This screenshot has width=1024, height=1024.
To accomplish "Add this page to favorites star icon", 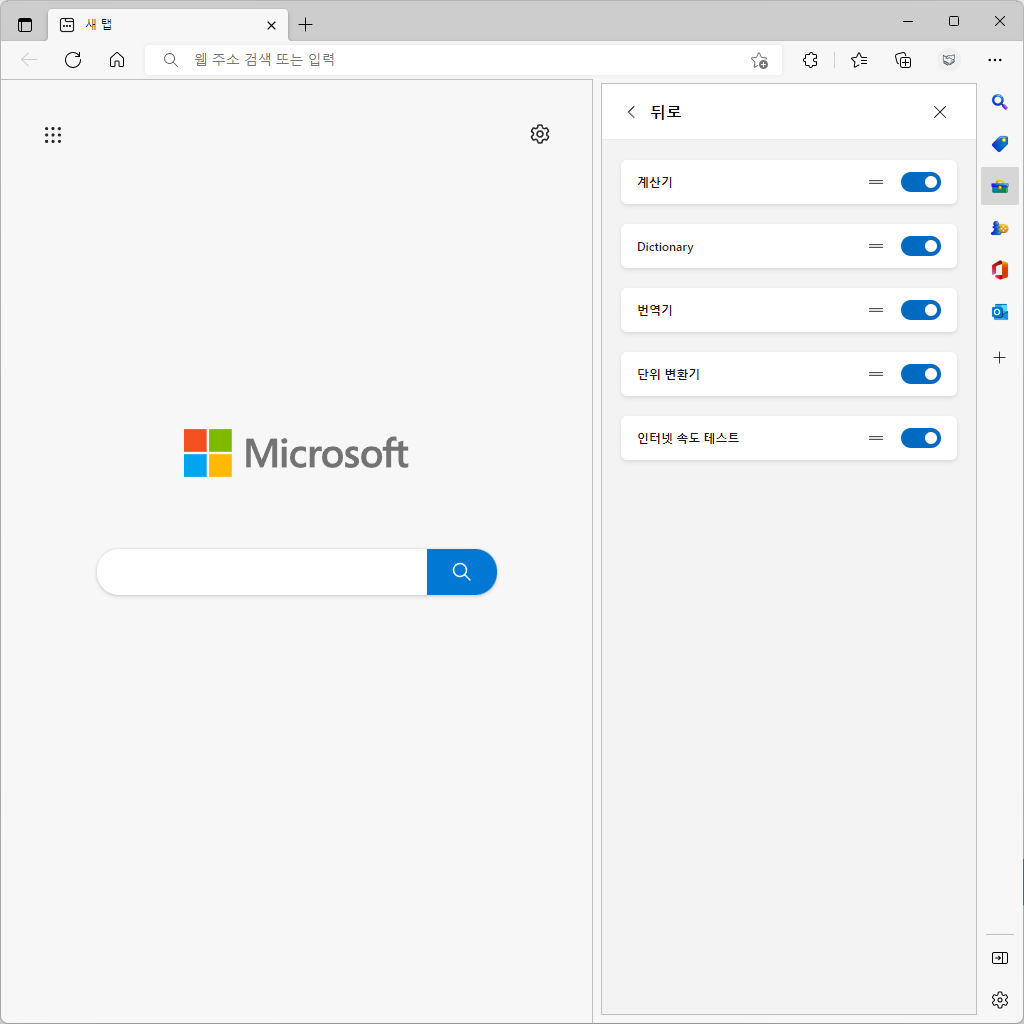I will pos(759,60).
